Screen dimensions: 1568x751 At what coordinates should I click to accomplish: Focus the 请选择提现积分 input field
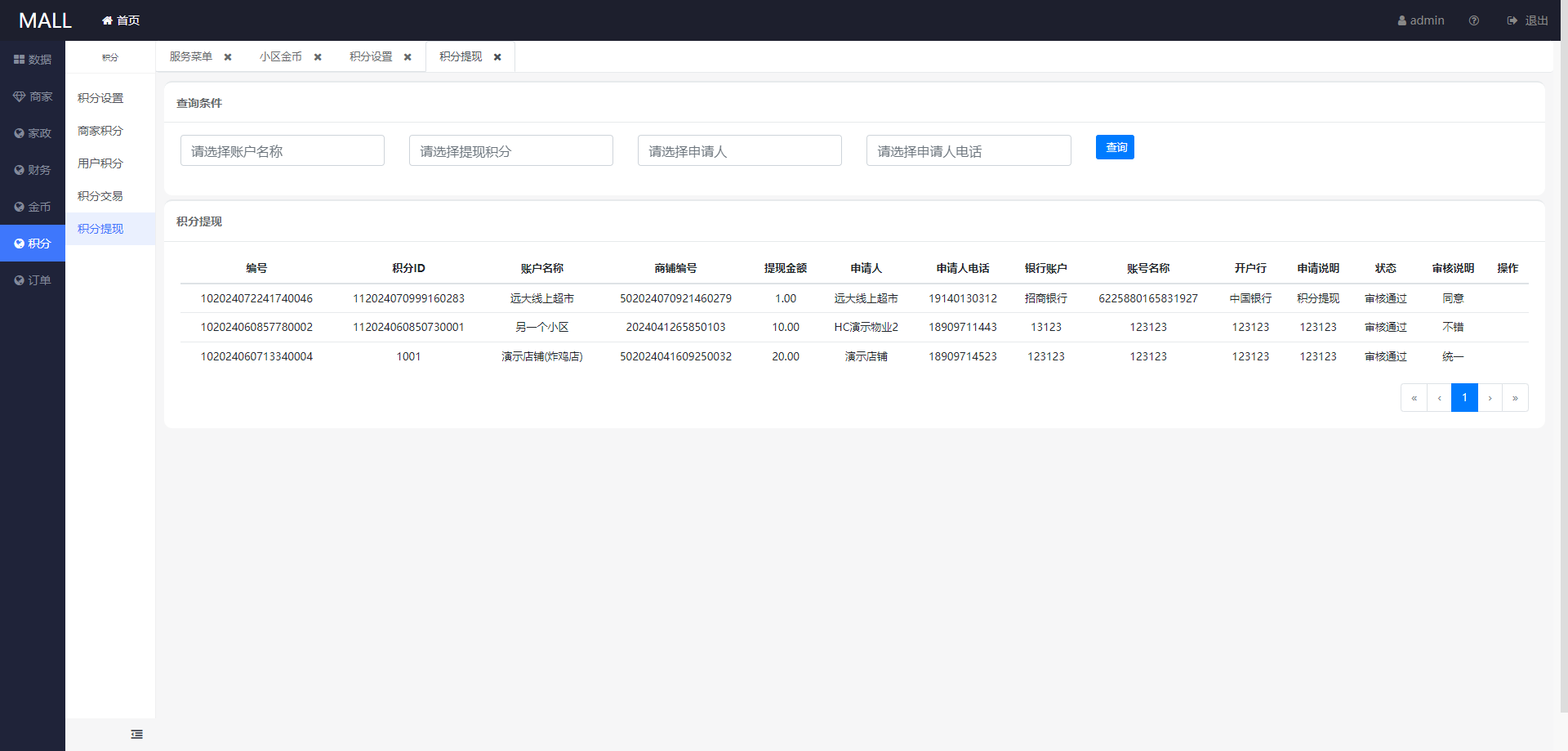511,150
